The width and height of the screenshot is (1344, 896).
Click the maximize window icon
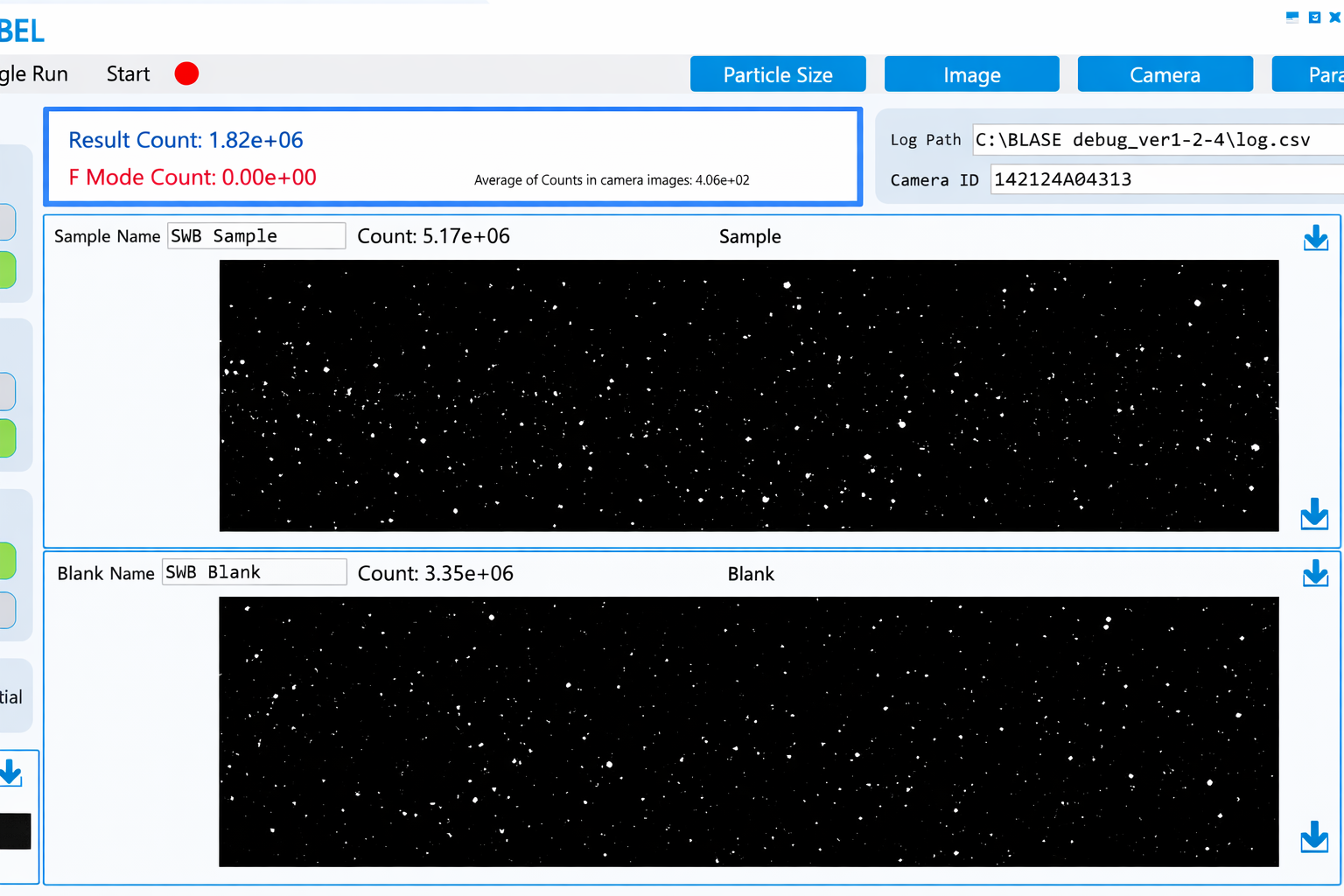(x=1314, y=17)
